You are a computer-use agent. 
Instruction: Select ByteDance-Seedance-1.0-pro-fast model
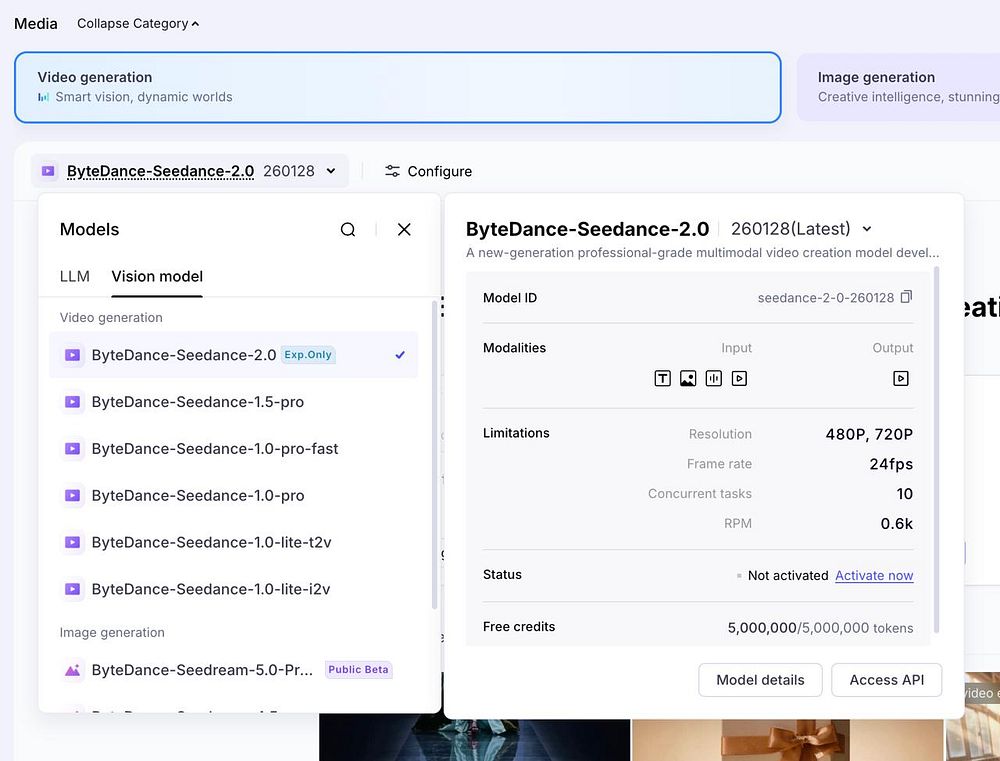tap(233, 448)
